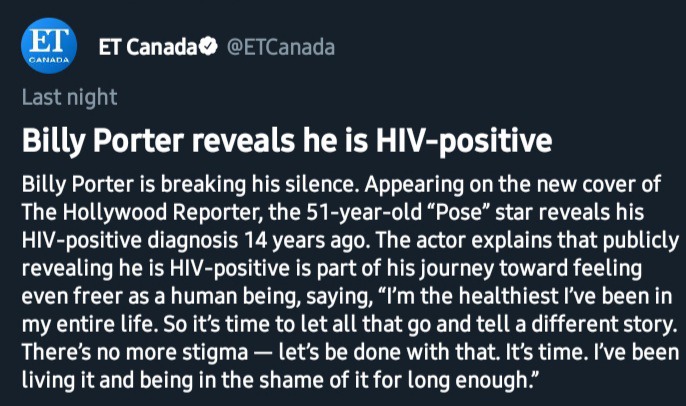Image resolution: width=686 pixels, height=406 pixels.
Task: Click the word "CANADA" in the logo
Action: pos(49,60)
